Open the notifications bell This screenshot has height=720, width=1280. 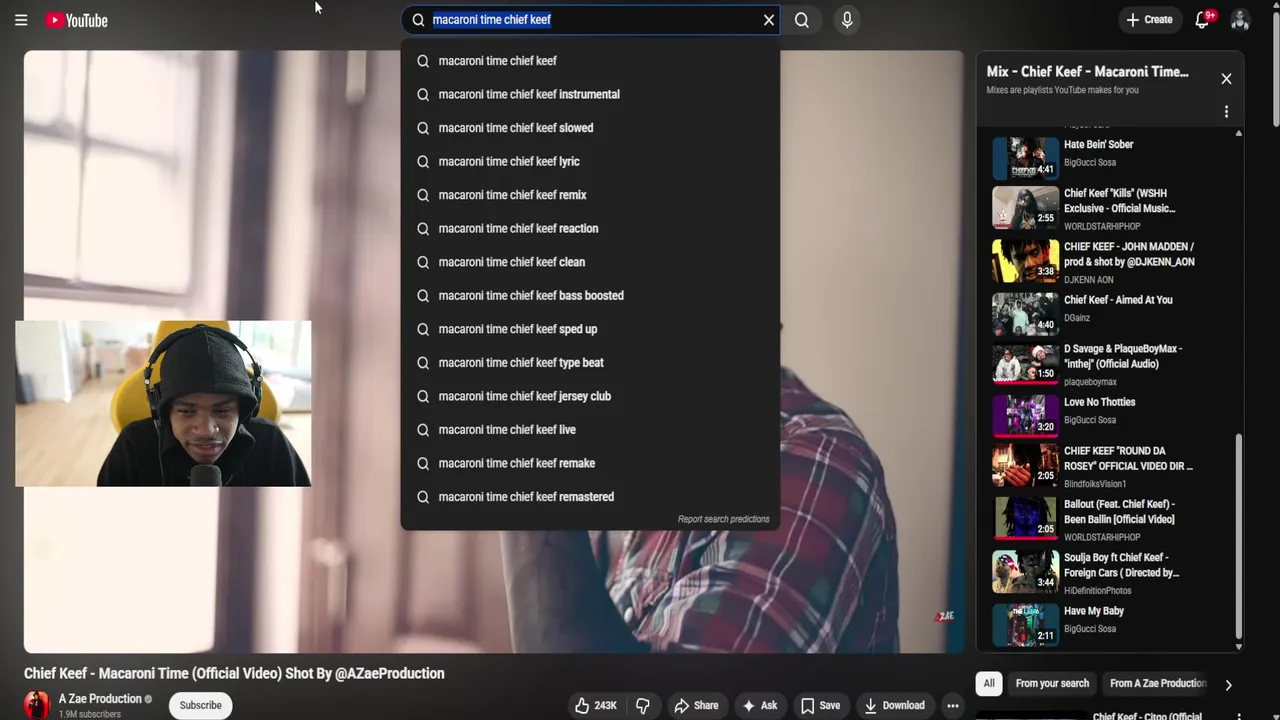(x=1203, y=20)
